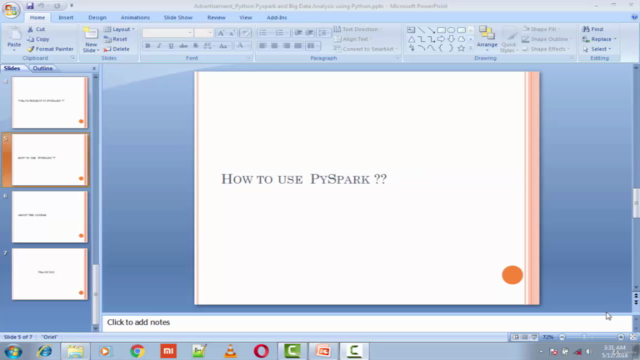The image size is (640, 360).
Task: Cut the selection
Action: click(x=36, y=29)
